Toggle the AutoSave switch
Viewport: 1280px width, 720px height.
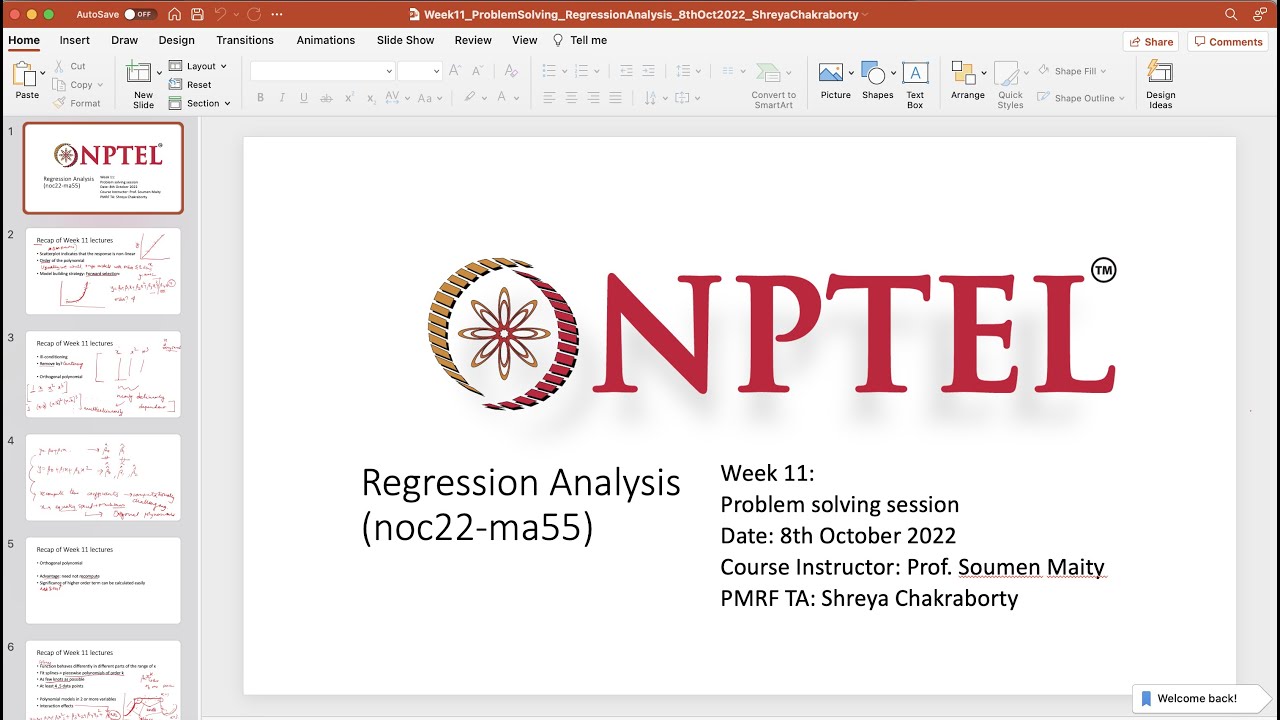pyautogui.click(x=139, y=14)
